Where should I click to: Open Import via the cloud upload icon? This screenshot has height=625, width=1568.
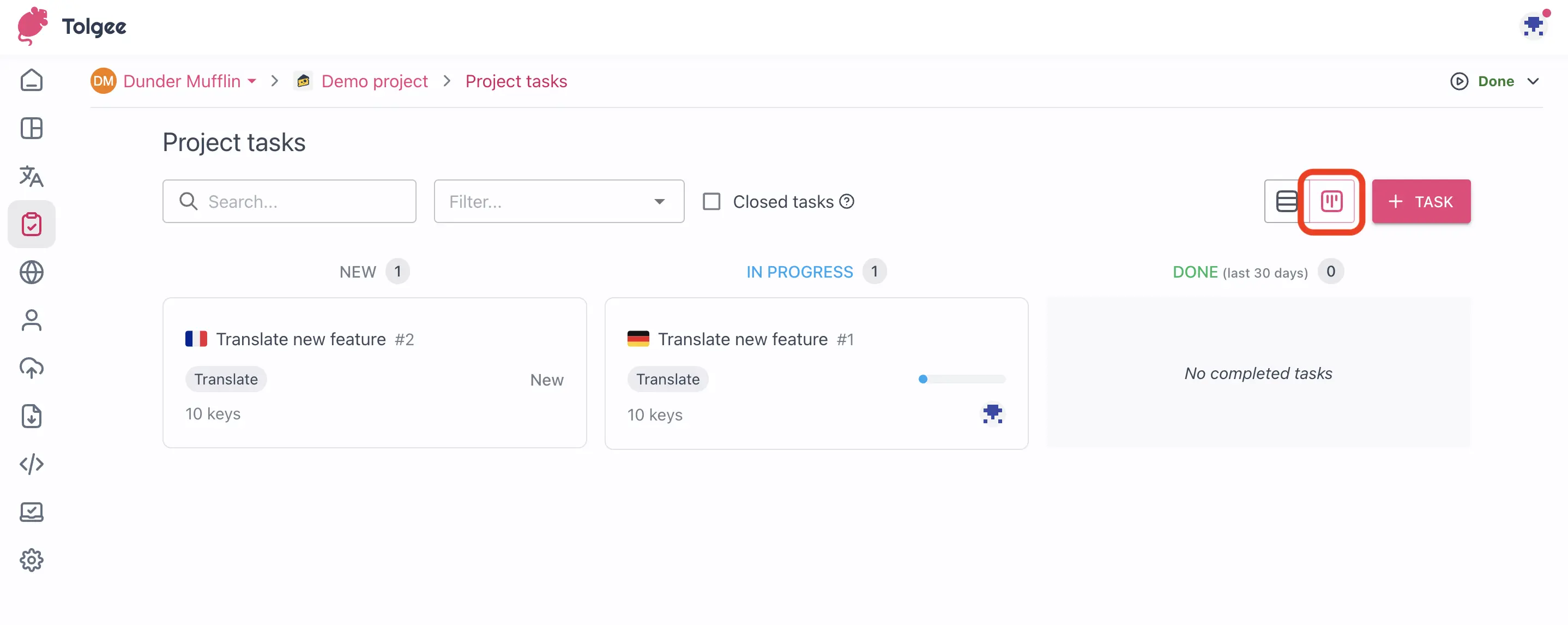click(31, 368)
